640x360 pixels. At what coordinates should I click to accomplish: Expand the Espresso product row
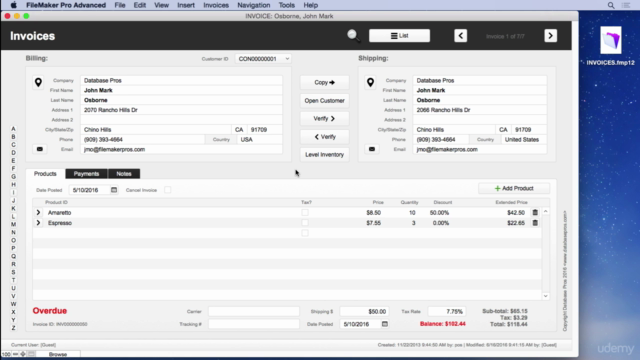point(38,223)
